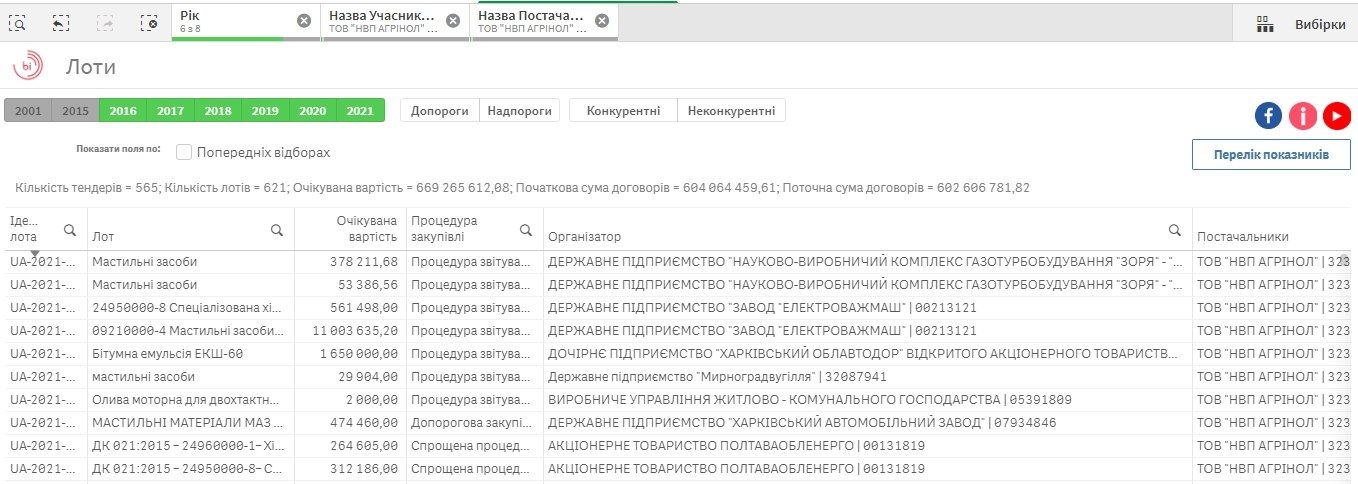Select the Бітумна емульсія ЕКШ-60 lot
This screenshot has width=1358, height=484.
(191, 354)
